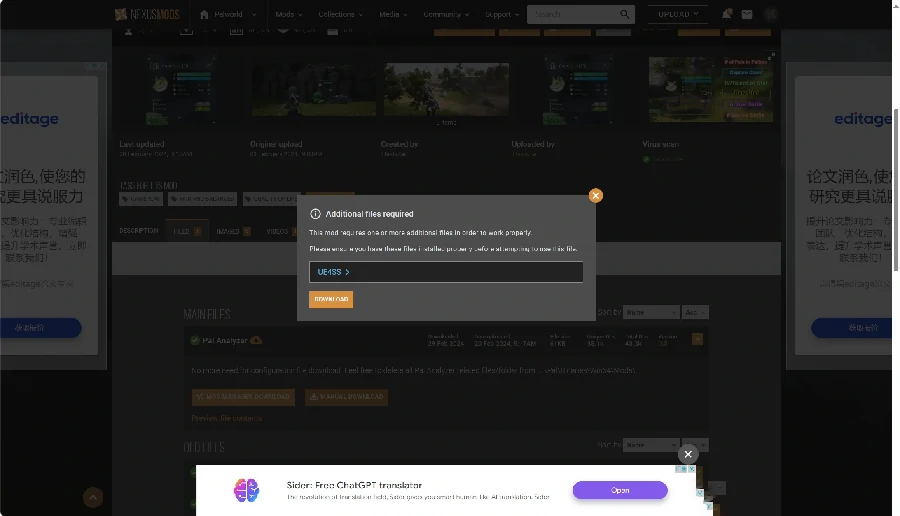Click the cloud icon next to Pal Analyzer
This screenshot has height=516, width=900.
coord(256,340)
